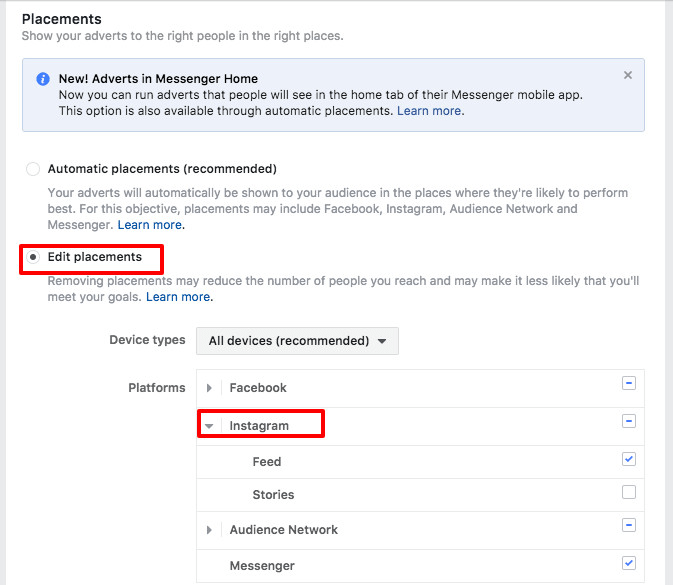Screen dimensions: 673x585
Task: Select the Edit placements radio button
Action: [33, 257]
